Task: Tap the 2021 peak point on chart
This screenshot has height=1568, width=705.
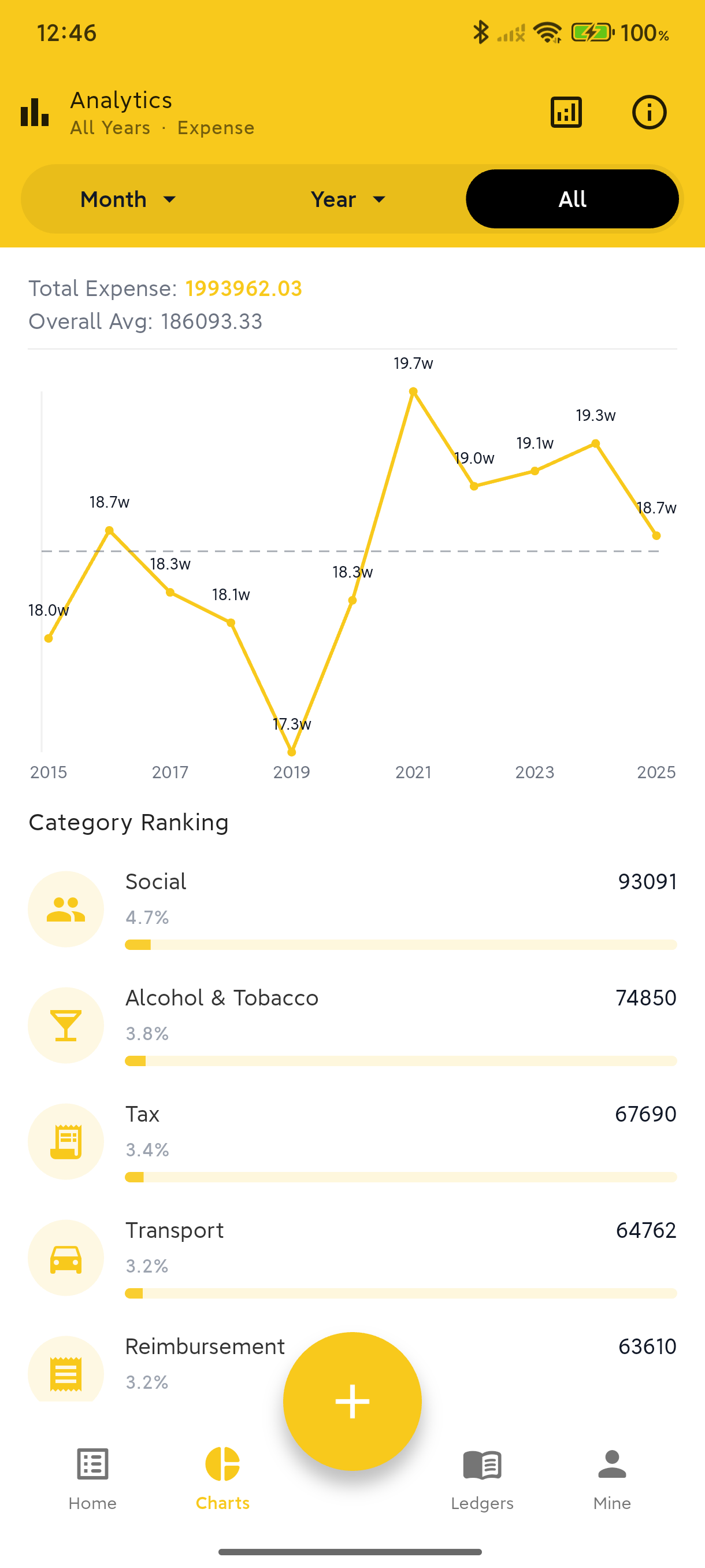Action: click(413, 391)
